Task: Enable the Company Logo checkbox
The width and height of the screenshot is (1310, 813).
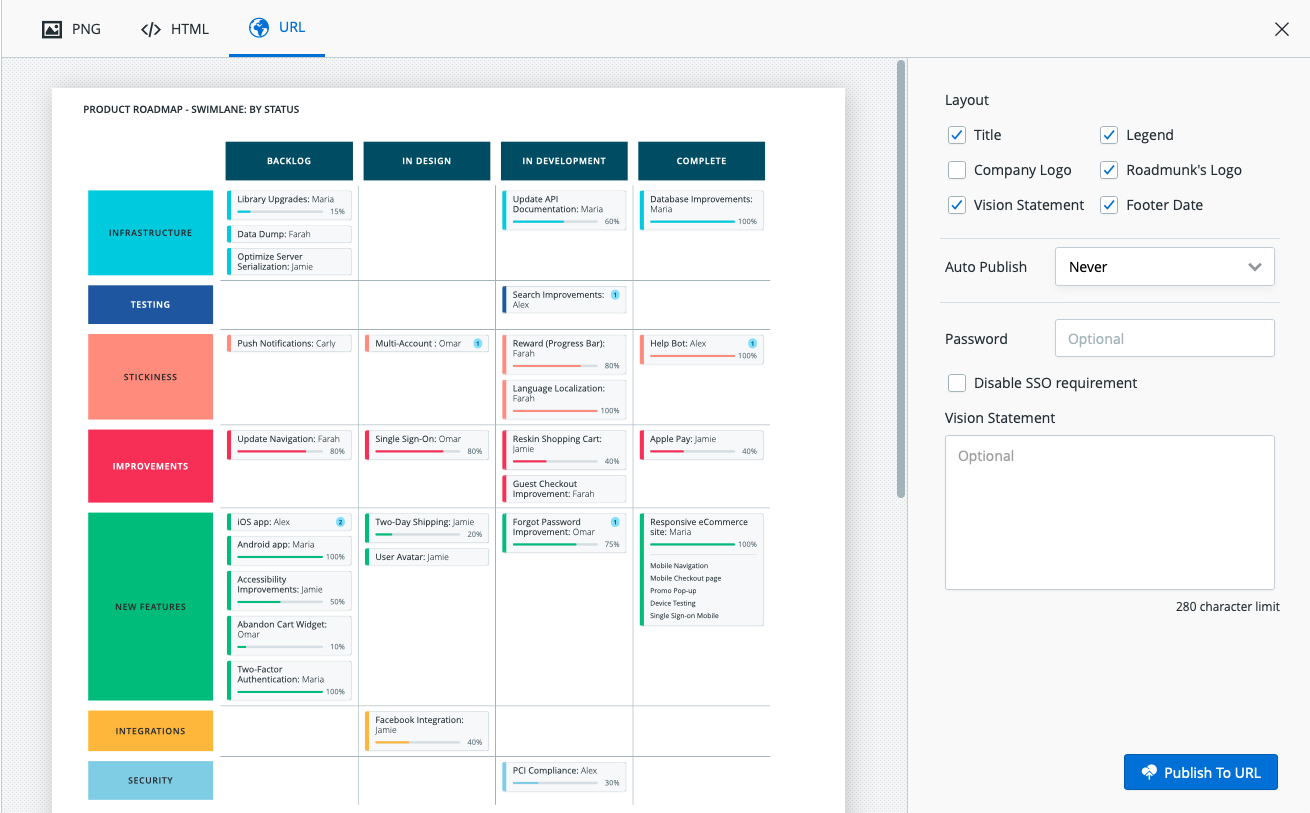Action: [956, 169]
